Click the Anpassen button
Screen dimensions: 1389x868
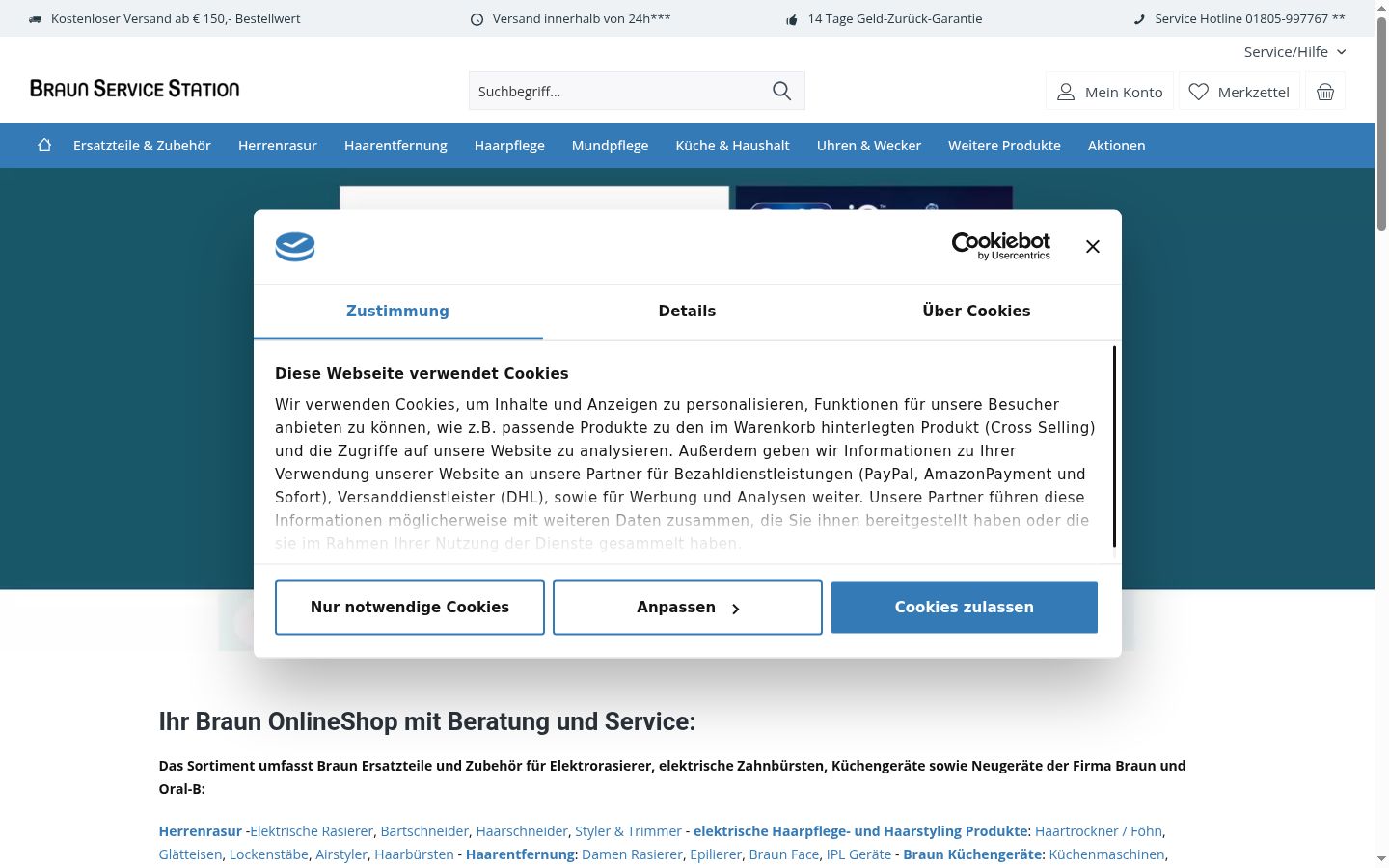[x=688, y=607]
